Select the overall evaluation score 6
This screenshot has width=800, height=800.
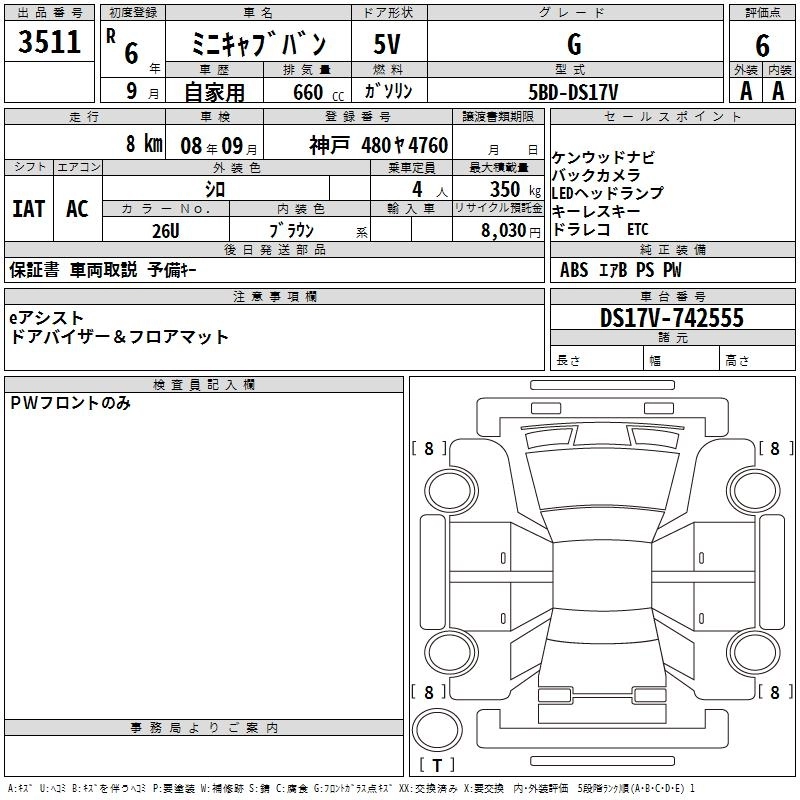(x=762, y=45)
